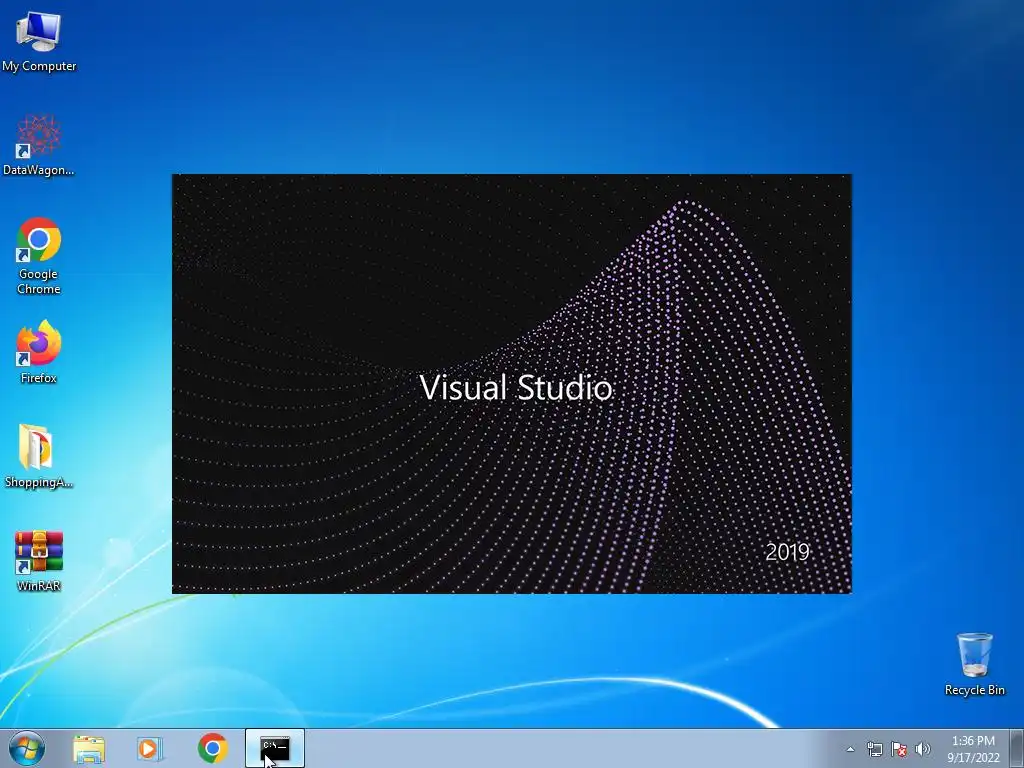This screenshot has height=768, width=1024.
Task: Select the Google Chrome desktop shortcut
Action: coord(39,256)
